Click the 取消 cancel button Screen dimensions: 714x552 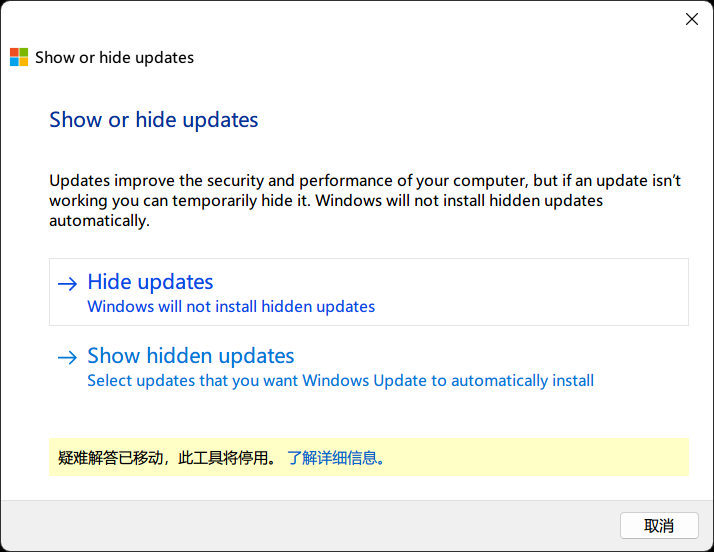coord(659,526)
